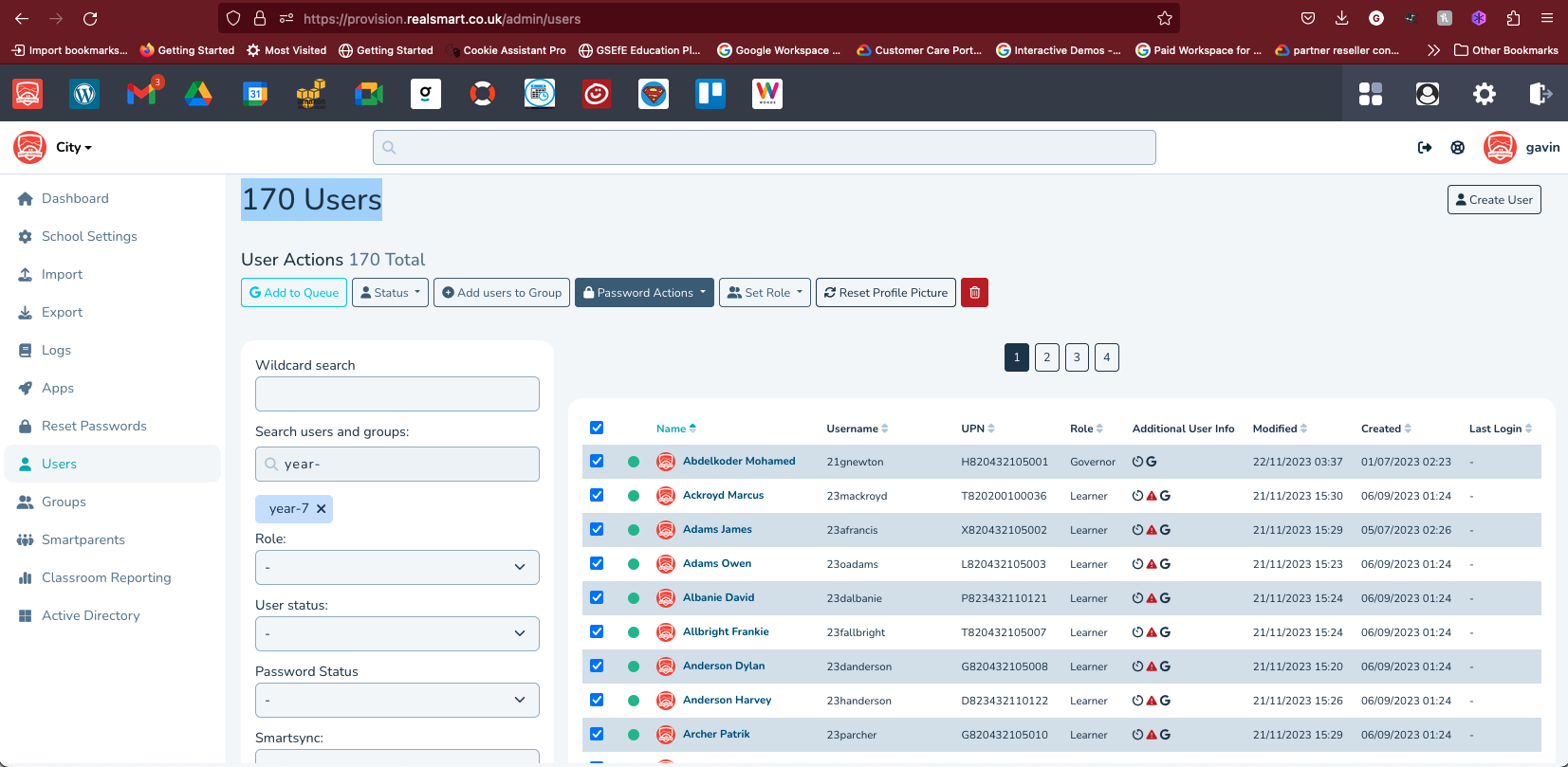The height and width of the screenshot is (767, 1568).
Task: Open the Ackroyd Marcus user link
Action: click(723, 495)
